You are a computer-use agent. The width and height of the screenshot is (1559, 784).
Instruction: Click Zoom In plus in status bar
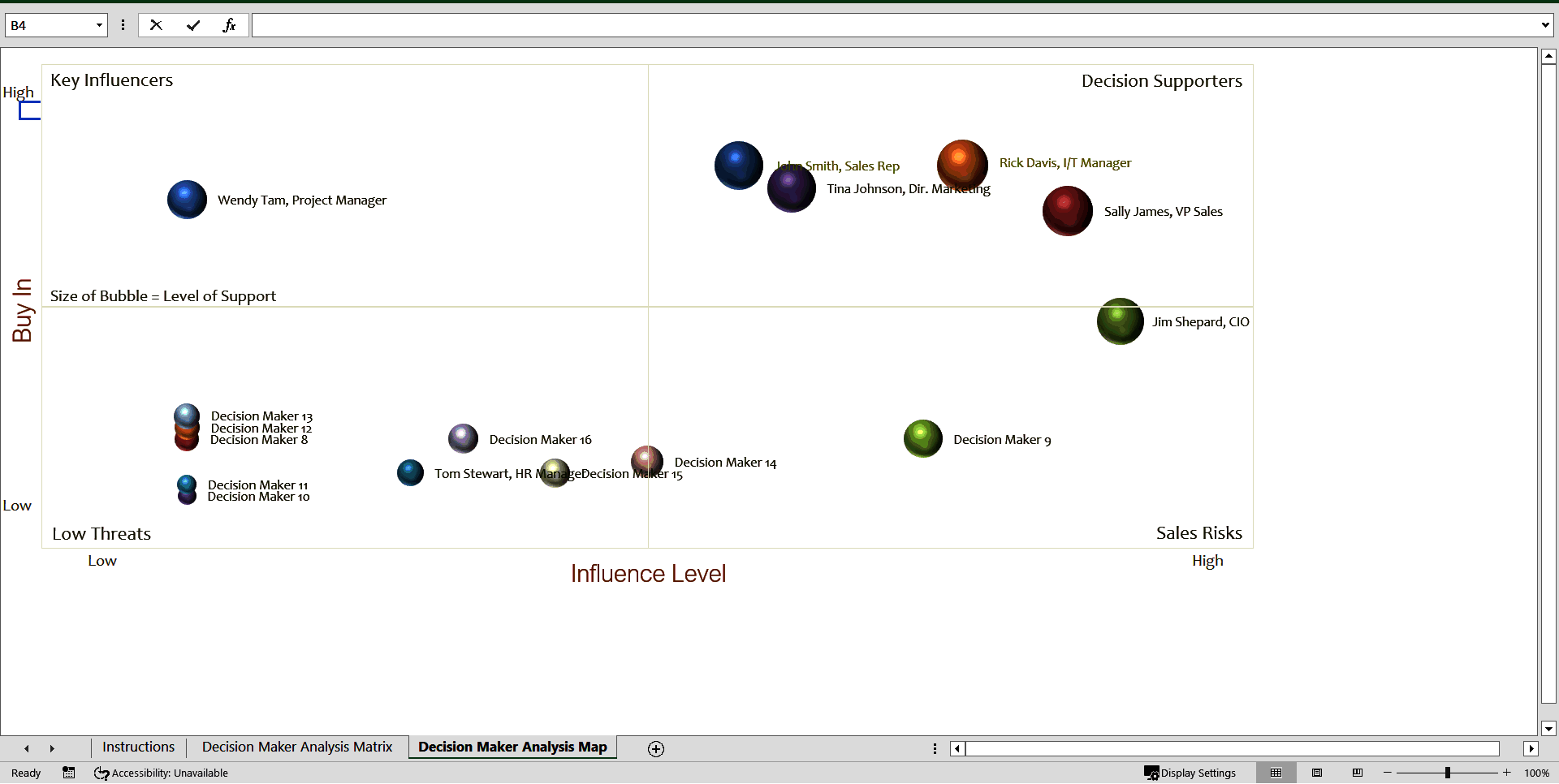tap(1507, 773)
